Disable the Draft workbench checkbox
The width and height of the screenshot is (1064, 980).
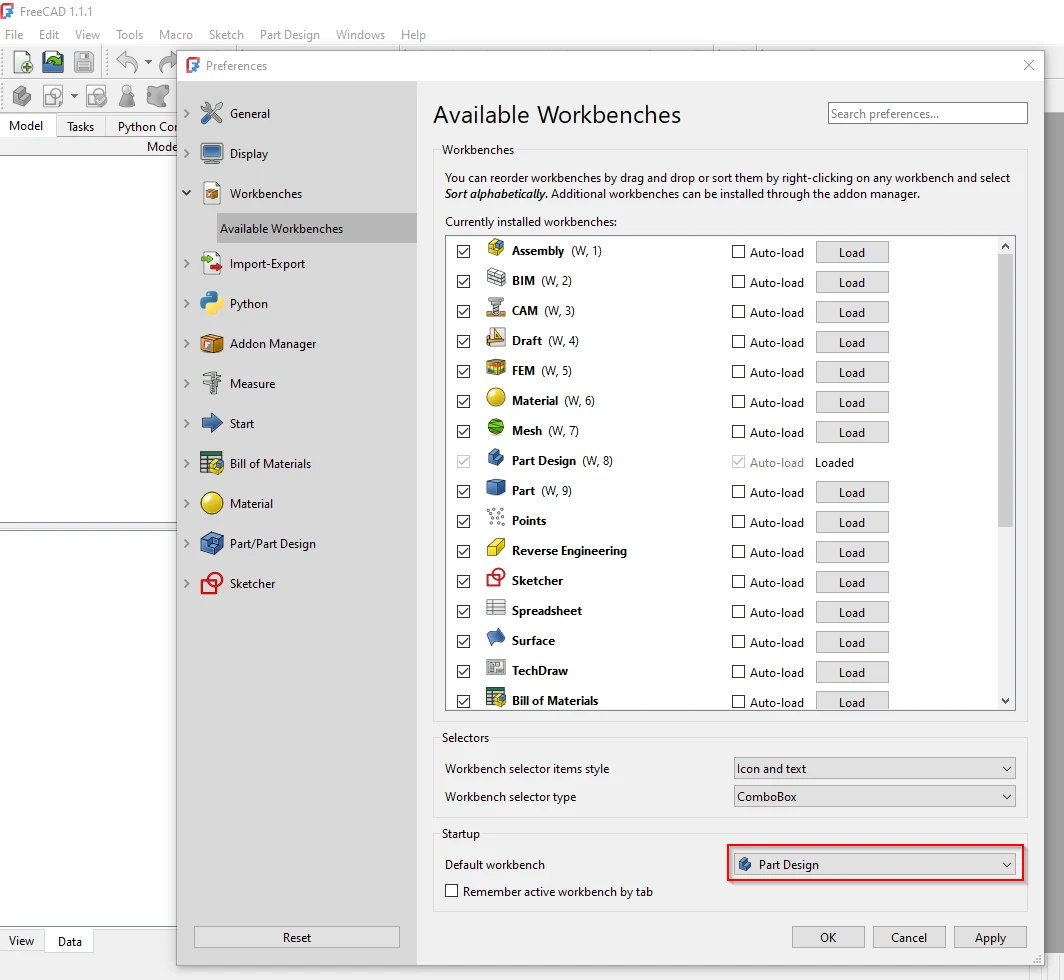463,341
